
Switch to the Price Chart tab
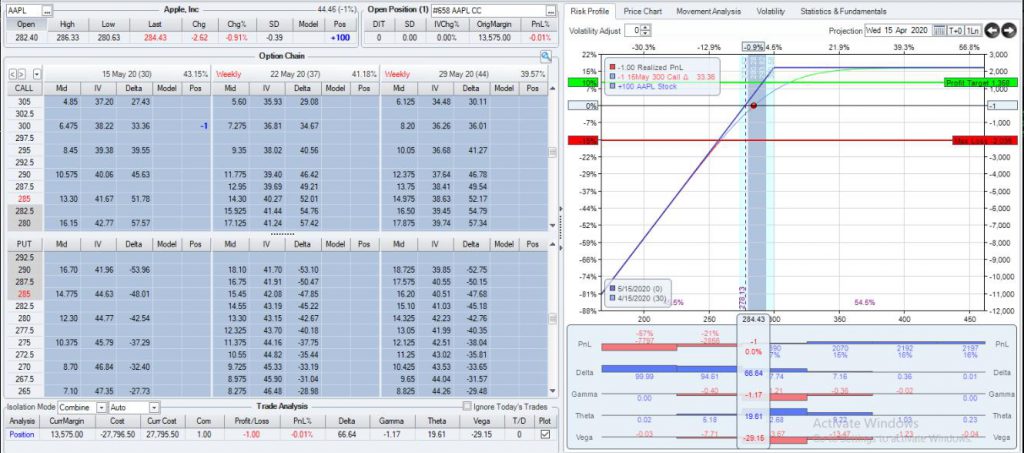(x=642, y=11)
